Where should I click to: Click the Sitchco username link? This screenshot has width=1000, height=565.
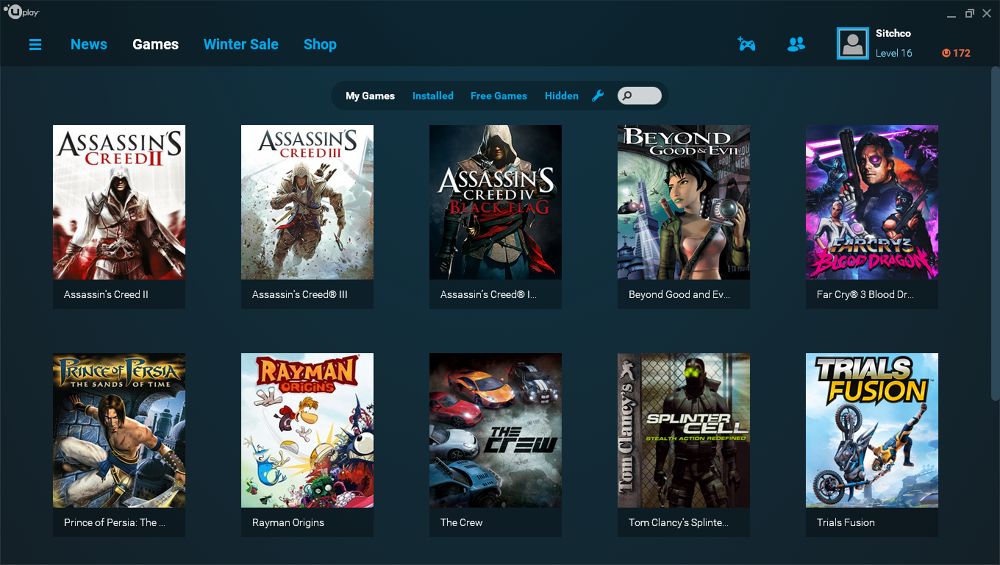893,34
